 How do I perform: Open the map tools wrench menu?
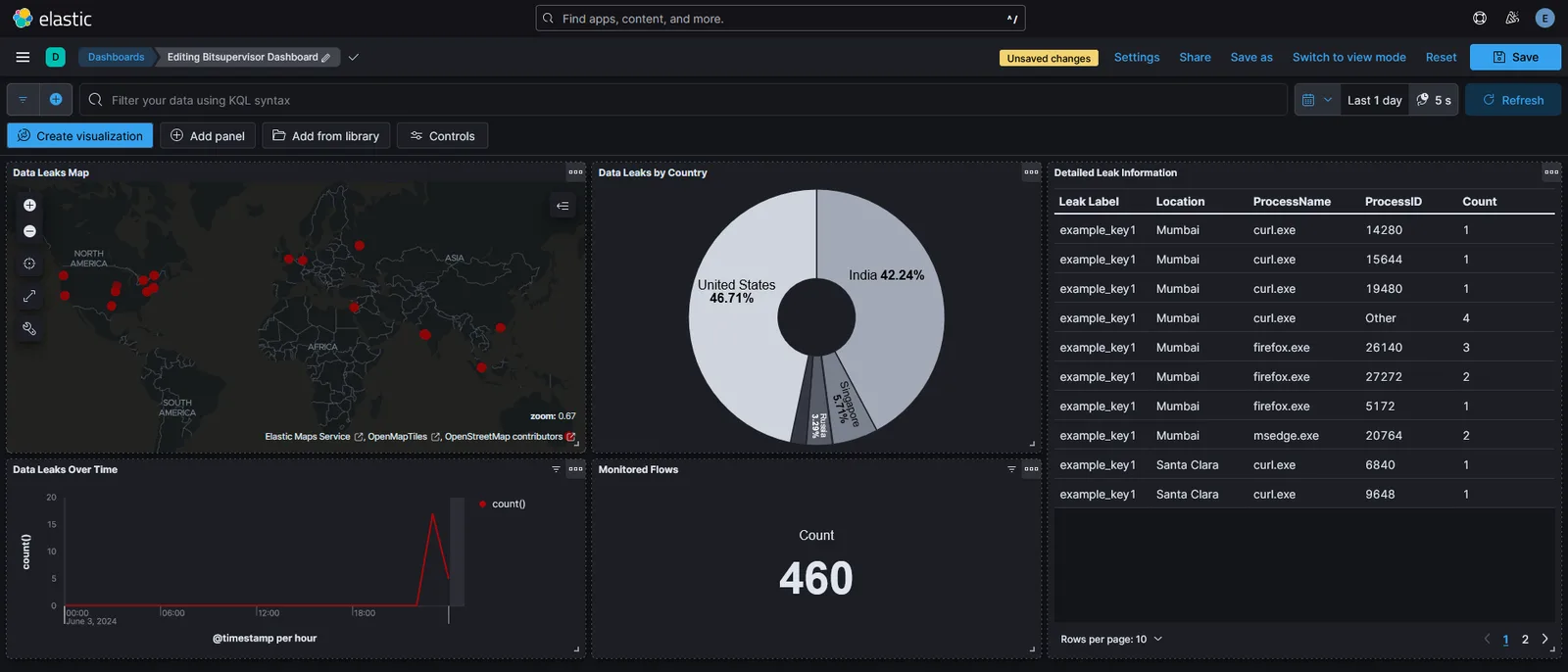click(29, 328)
